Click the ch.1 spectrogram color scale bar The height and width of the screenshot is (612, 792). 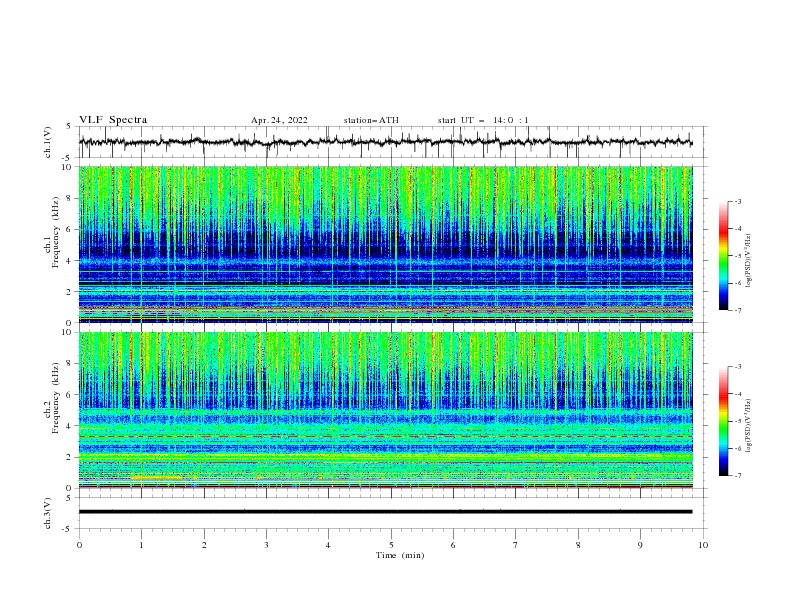tap(723, 256)
